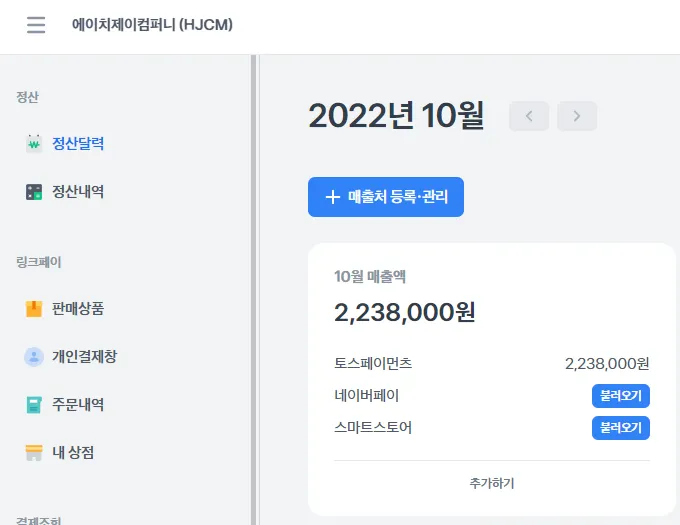Screen dimensions: 680x525
Task: Navigate to 주문내역 page
Action: (78, 405)
